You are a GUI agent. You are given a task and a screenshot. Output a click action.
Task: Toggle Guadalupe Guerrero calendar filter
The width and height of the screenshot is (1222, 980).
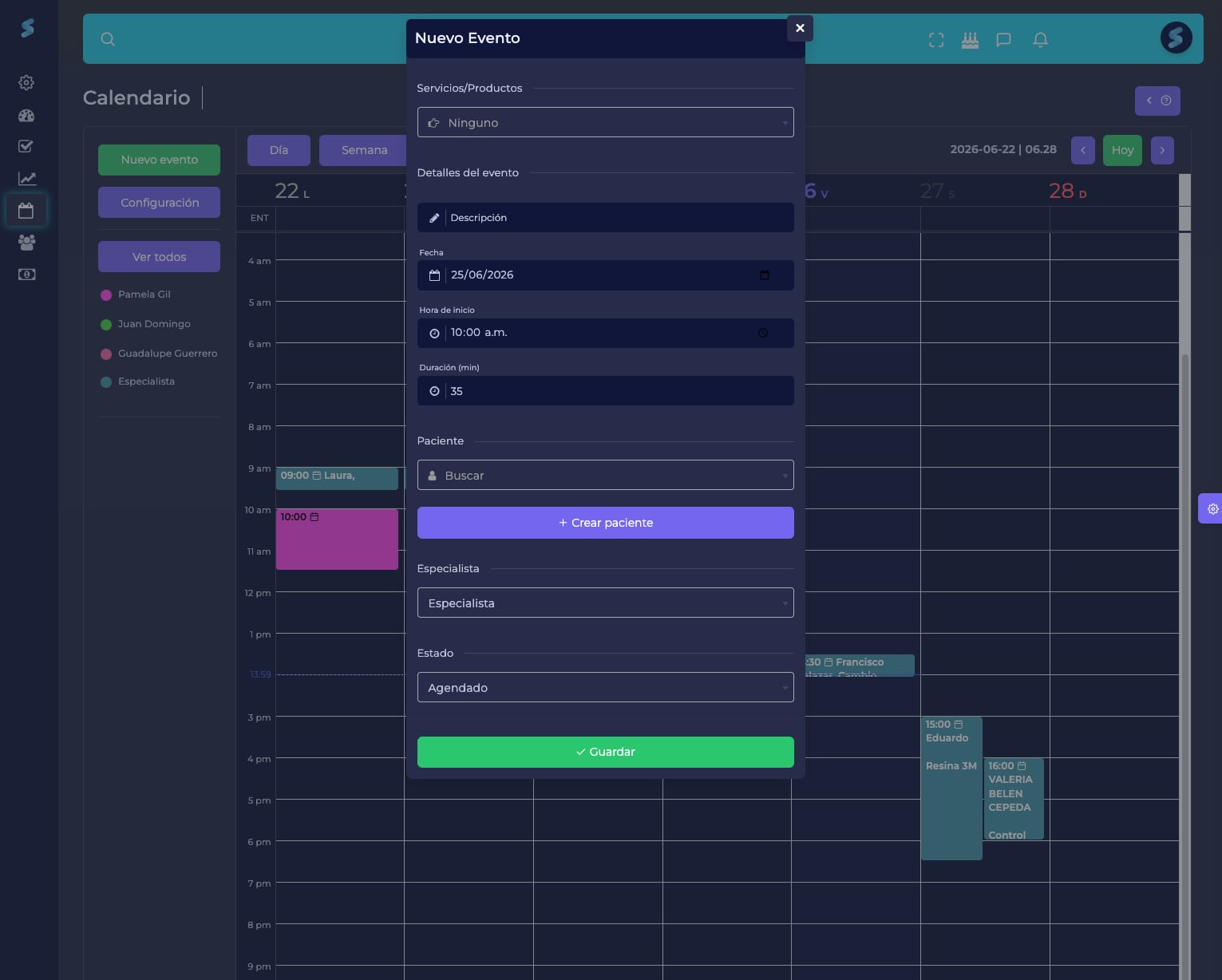pos(159,354)
